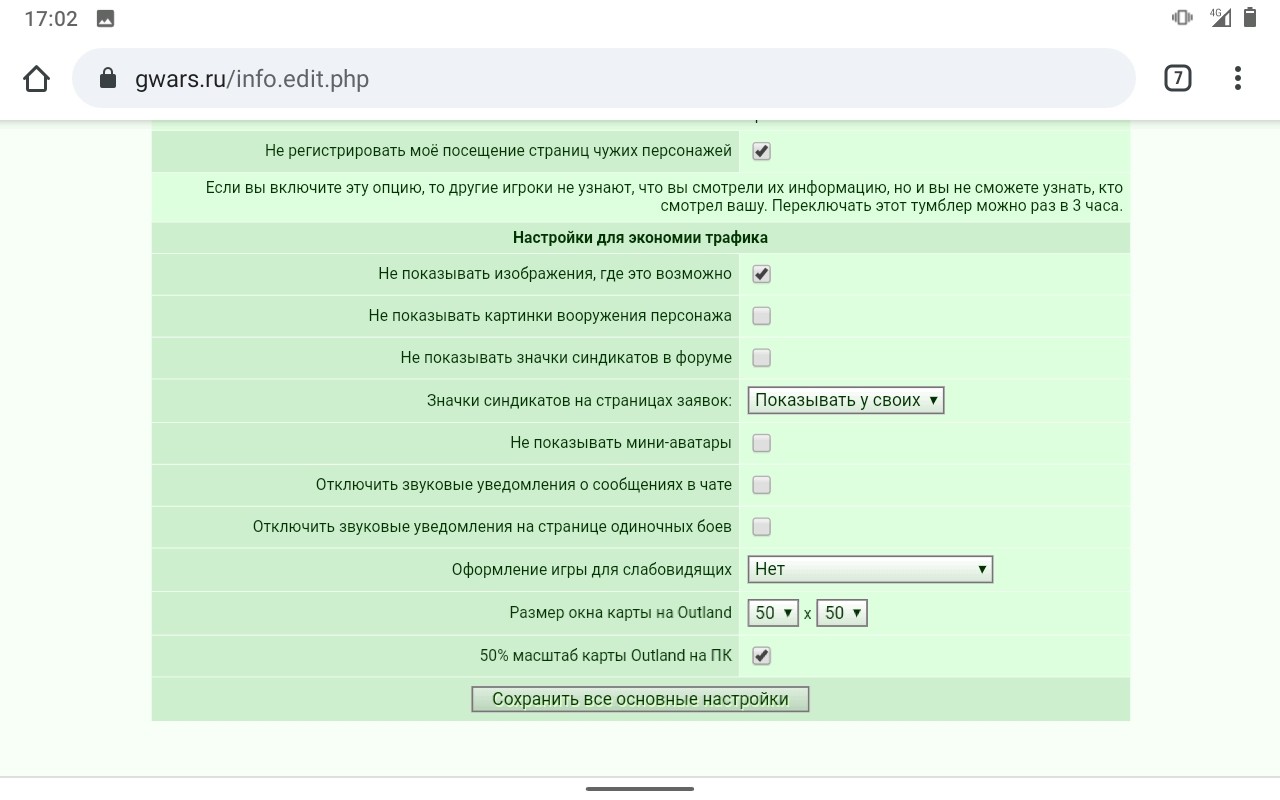
Task: Tap the battery status icon
Action: tap(1250, 17)
